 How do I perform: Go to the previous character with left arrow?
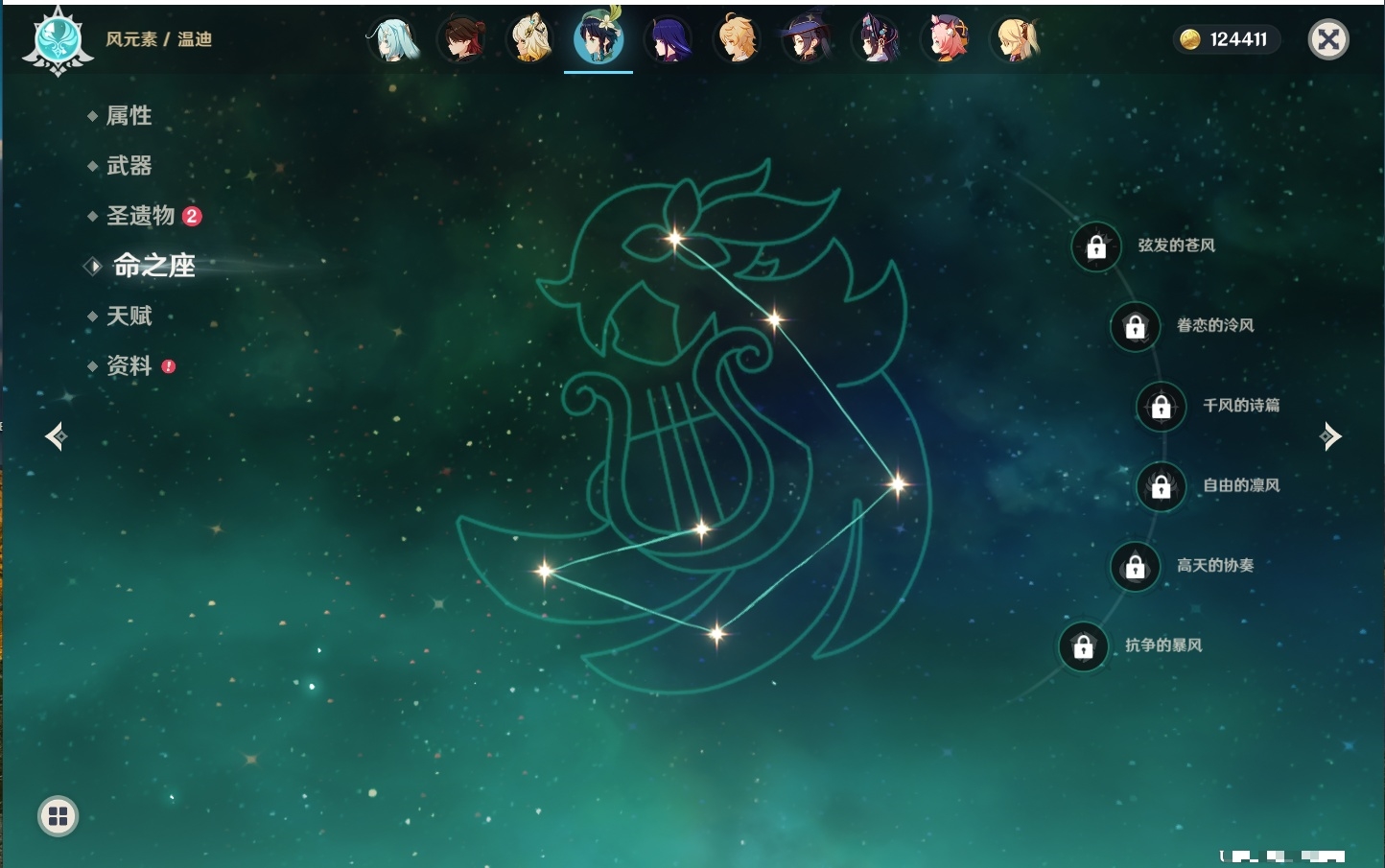tap(56, 436)
